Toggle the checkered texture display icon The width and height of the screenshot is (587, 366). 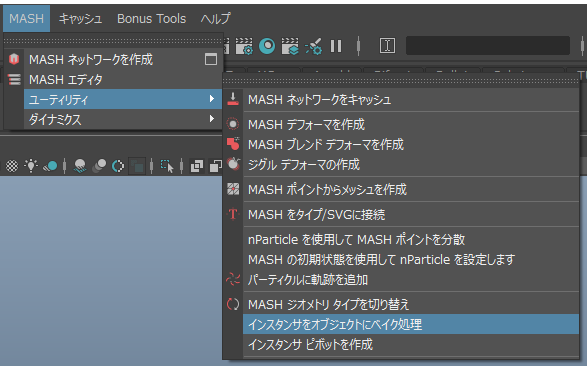click(12, 166)
